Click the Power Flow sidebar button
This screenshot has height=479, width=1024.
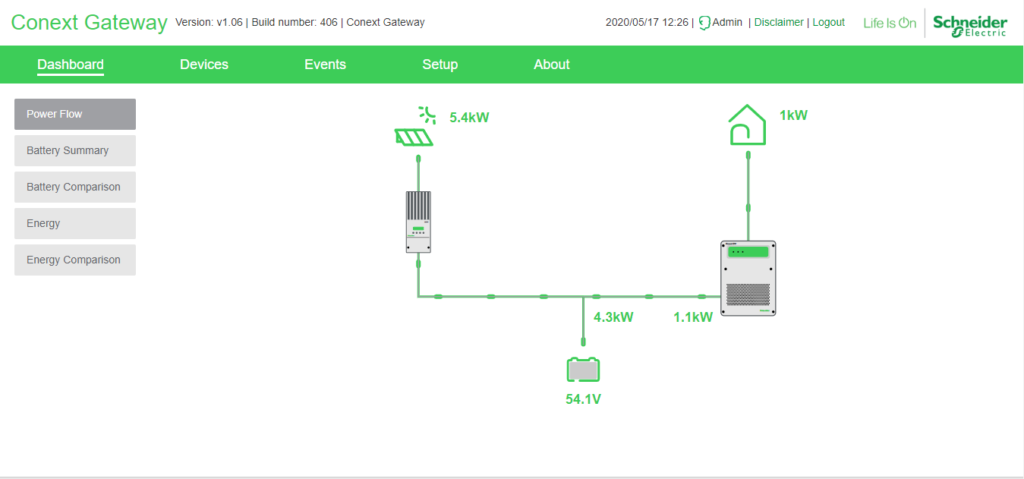click(x=75, y=114)
